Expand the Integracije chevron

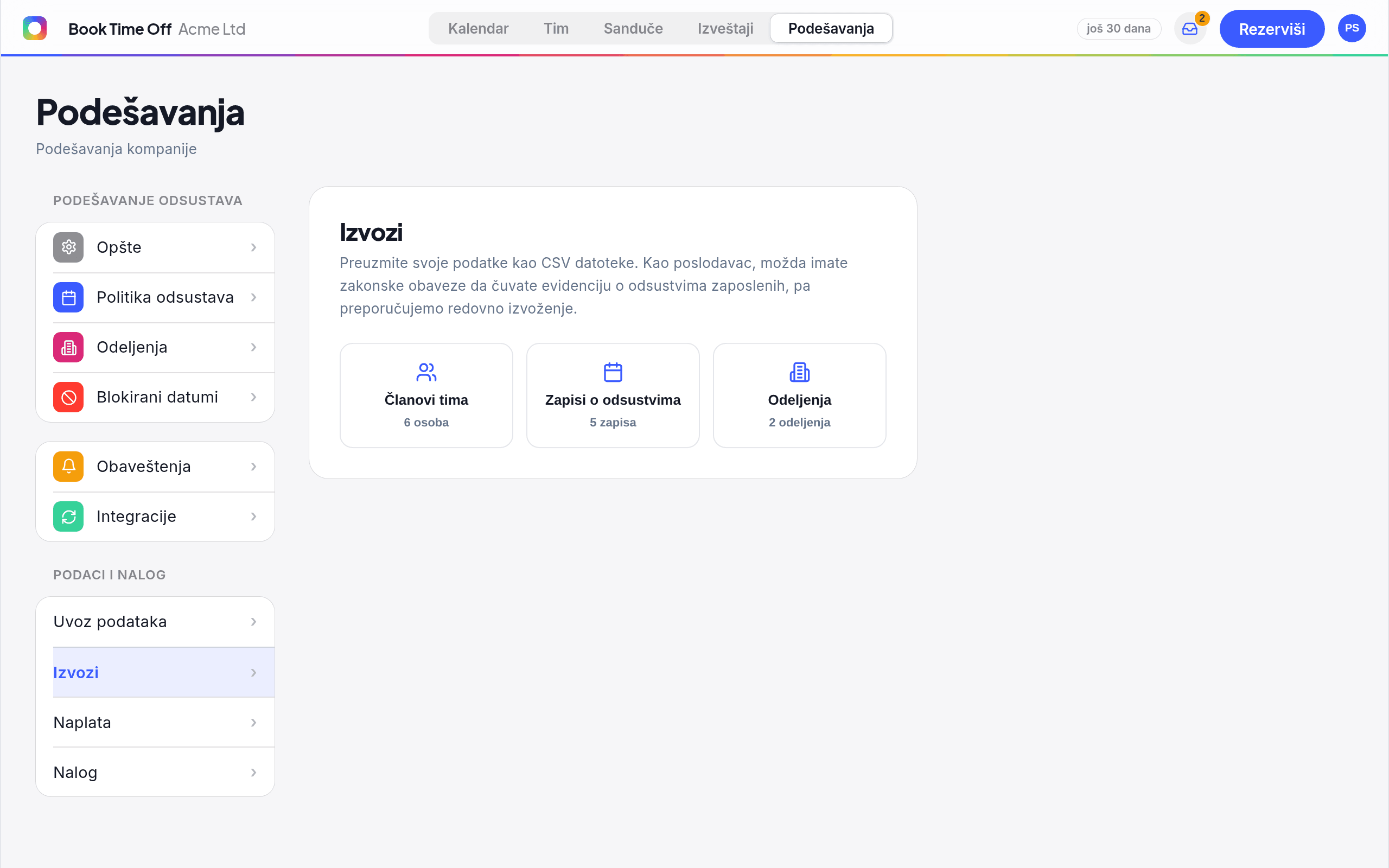pyautogui.click(x=254, y=516)
